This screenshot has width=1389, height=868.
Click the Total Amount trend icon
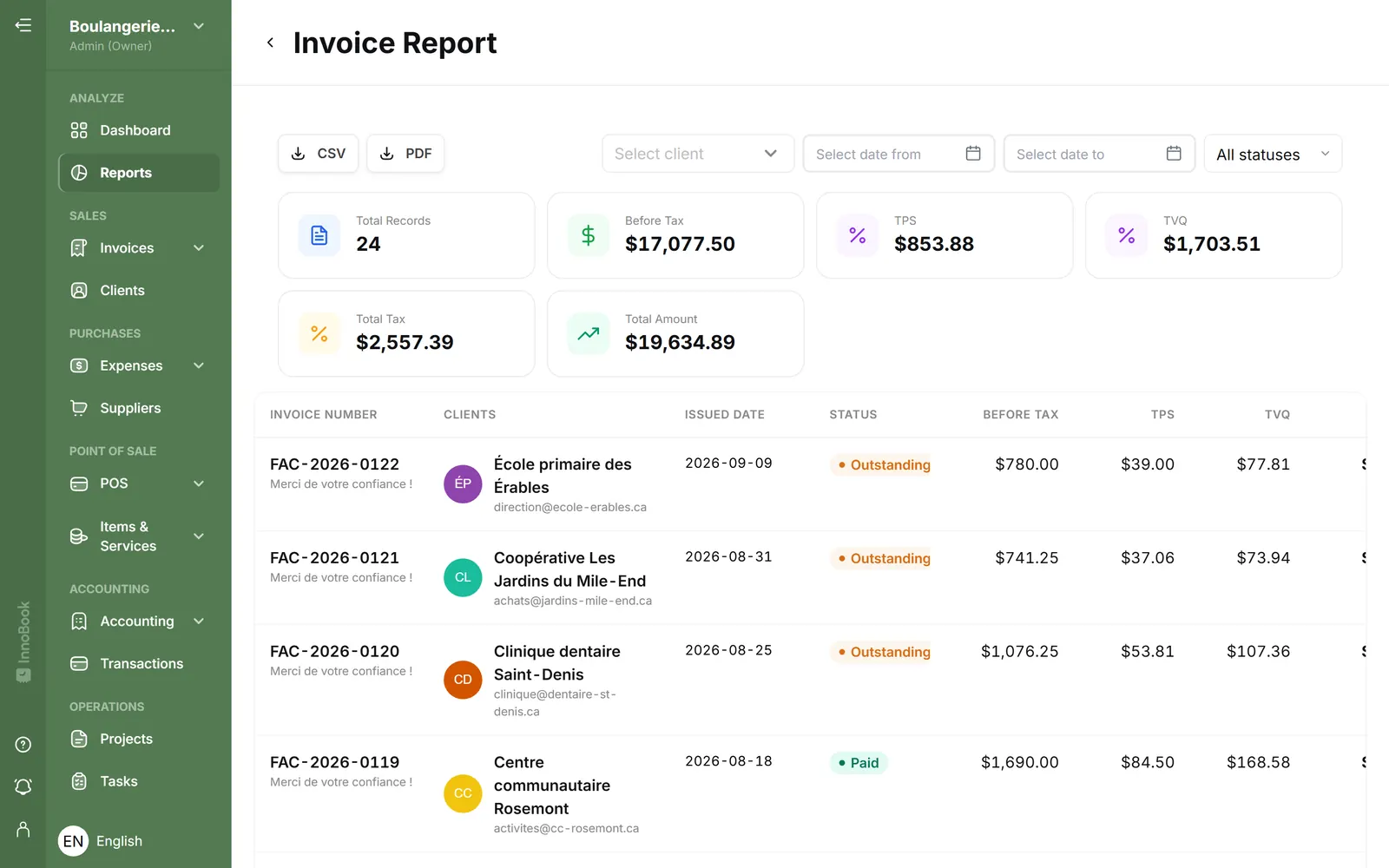click(x=589, y=333)
